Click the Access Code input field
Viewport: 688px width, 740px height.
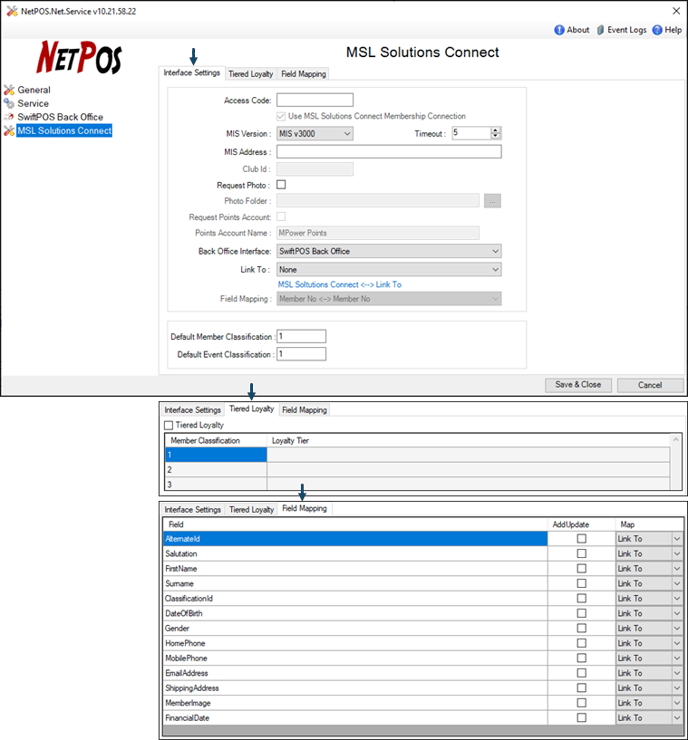pos(315,100)
